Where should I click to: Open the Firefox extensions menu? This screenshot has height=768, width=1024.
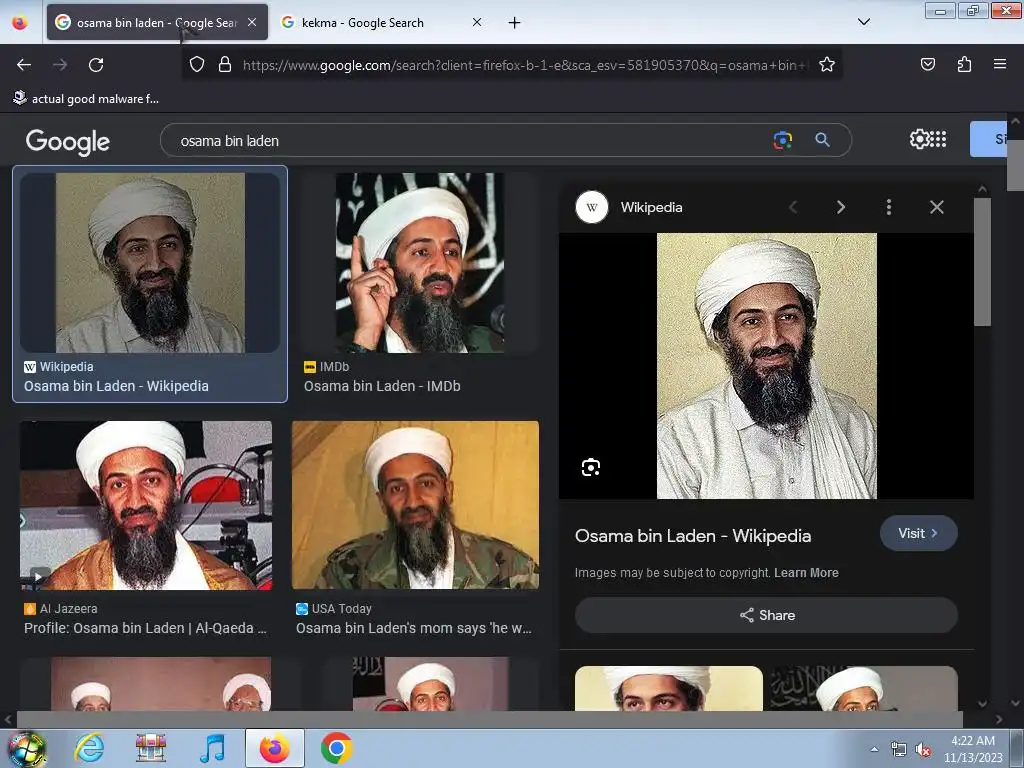tap(964, 64)
